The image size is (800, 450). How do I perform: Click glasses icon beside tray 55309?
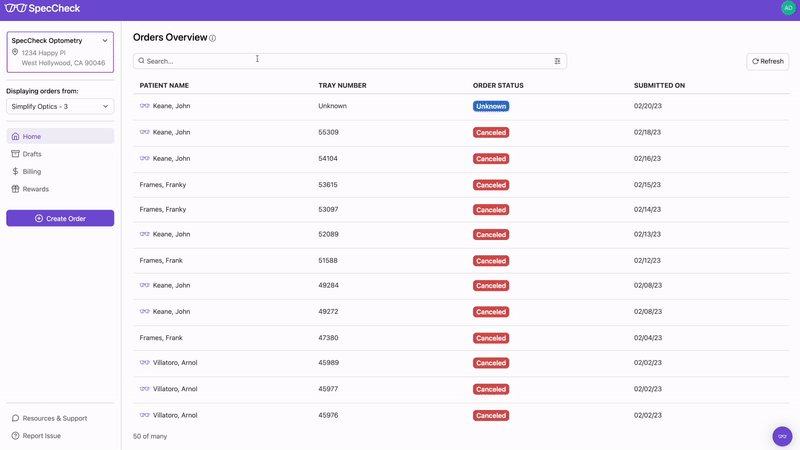[x=145, y=132]
